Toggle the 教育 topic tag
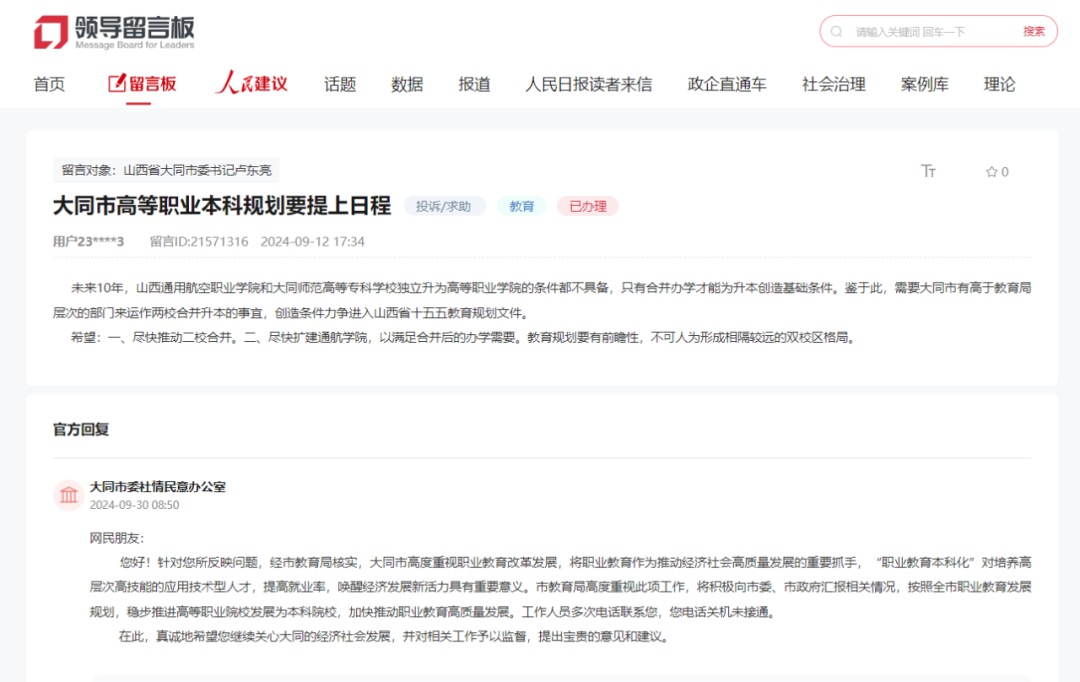1080x682 pixels. pos(521,206)
